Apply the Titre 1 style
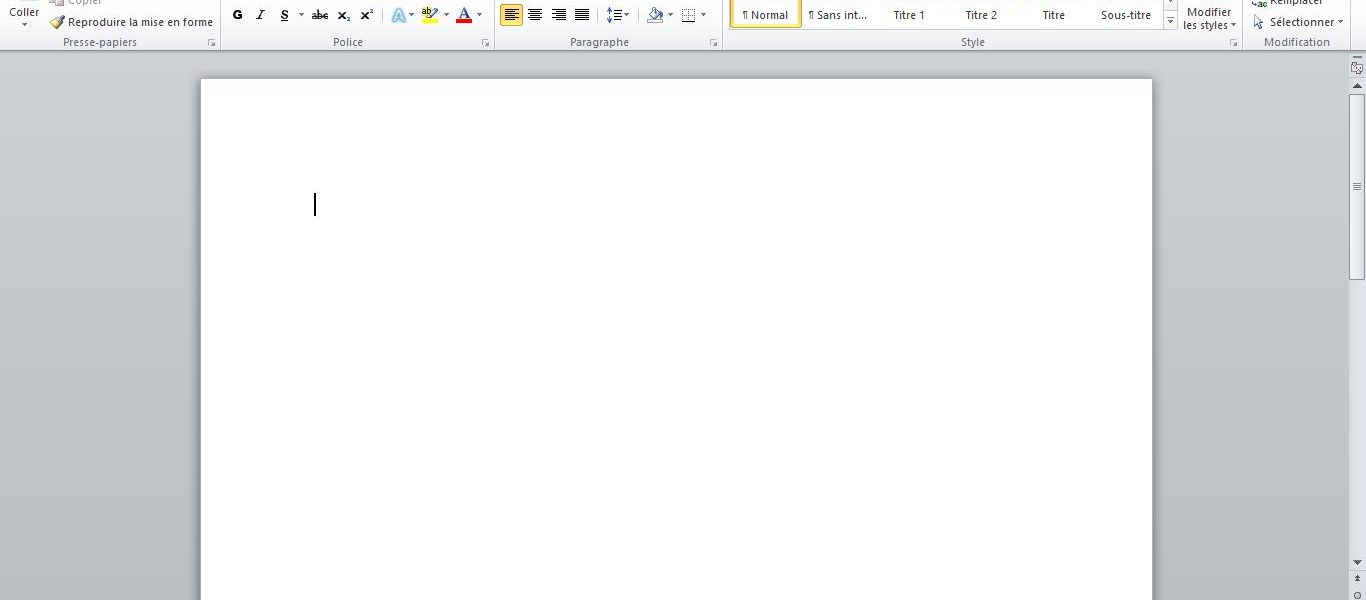 click(909, 14)
